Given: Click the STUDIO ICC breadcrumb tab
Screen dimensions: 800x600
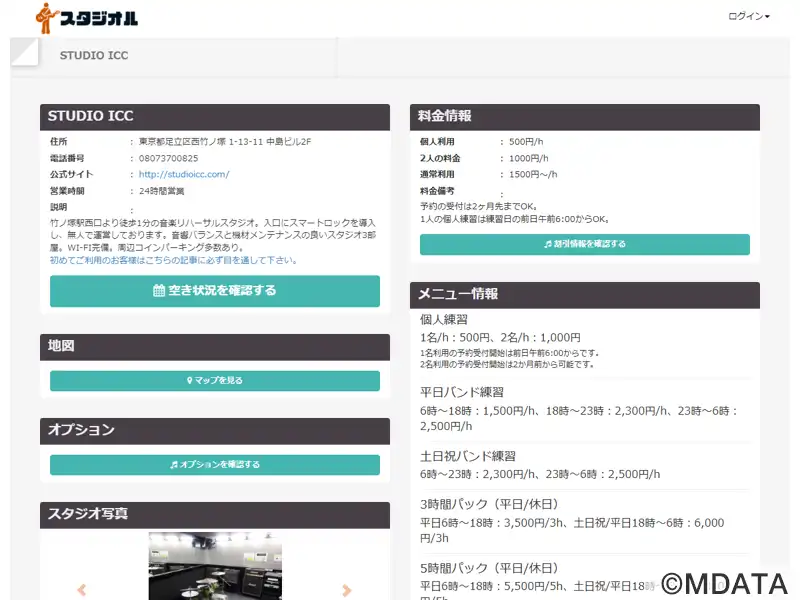Looking at the screenshot, I should (x=94, y=55).
